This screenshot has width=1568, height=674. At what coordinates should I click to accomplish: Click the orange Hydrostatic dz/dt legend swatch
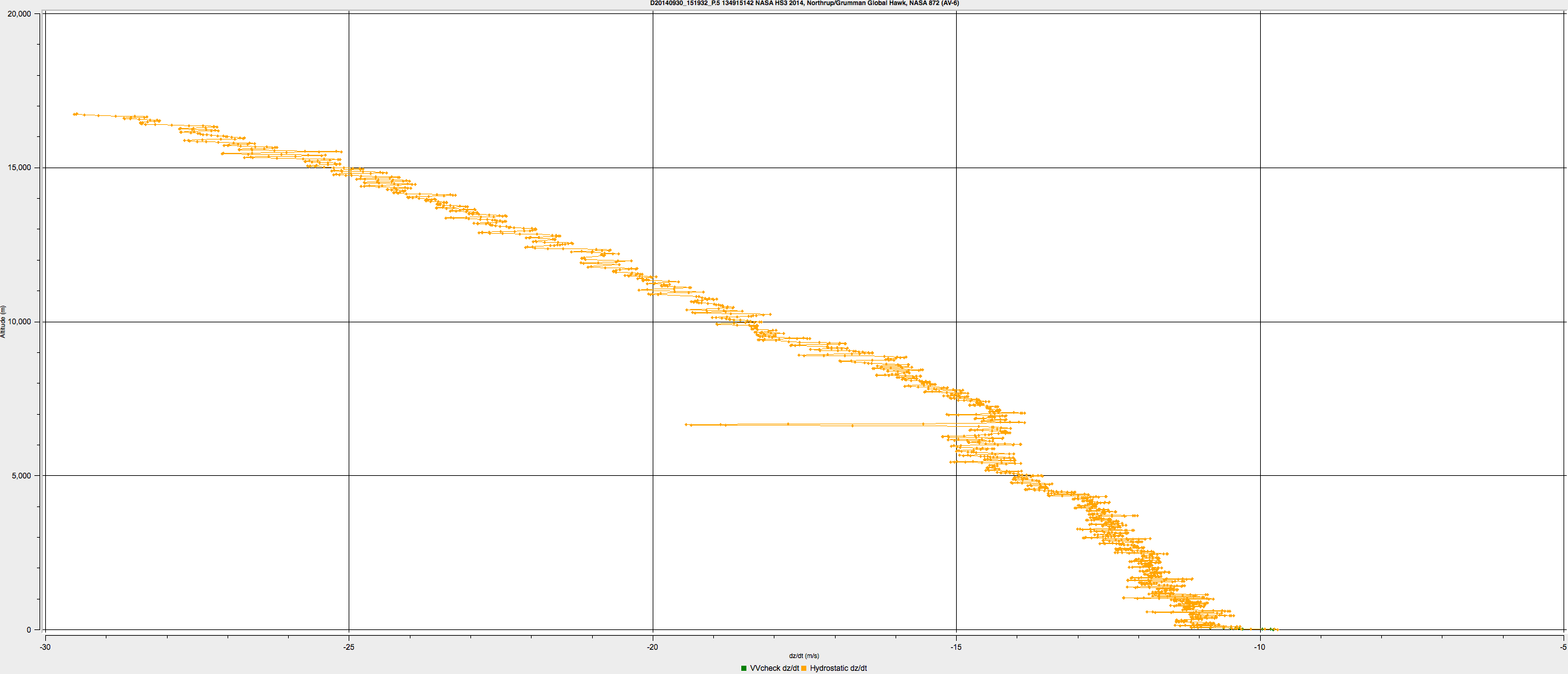(x=804, y=668)
